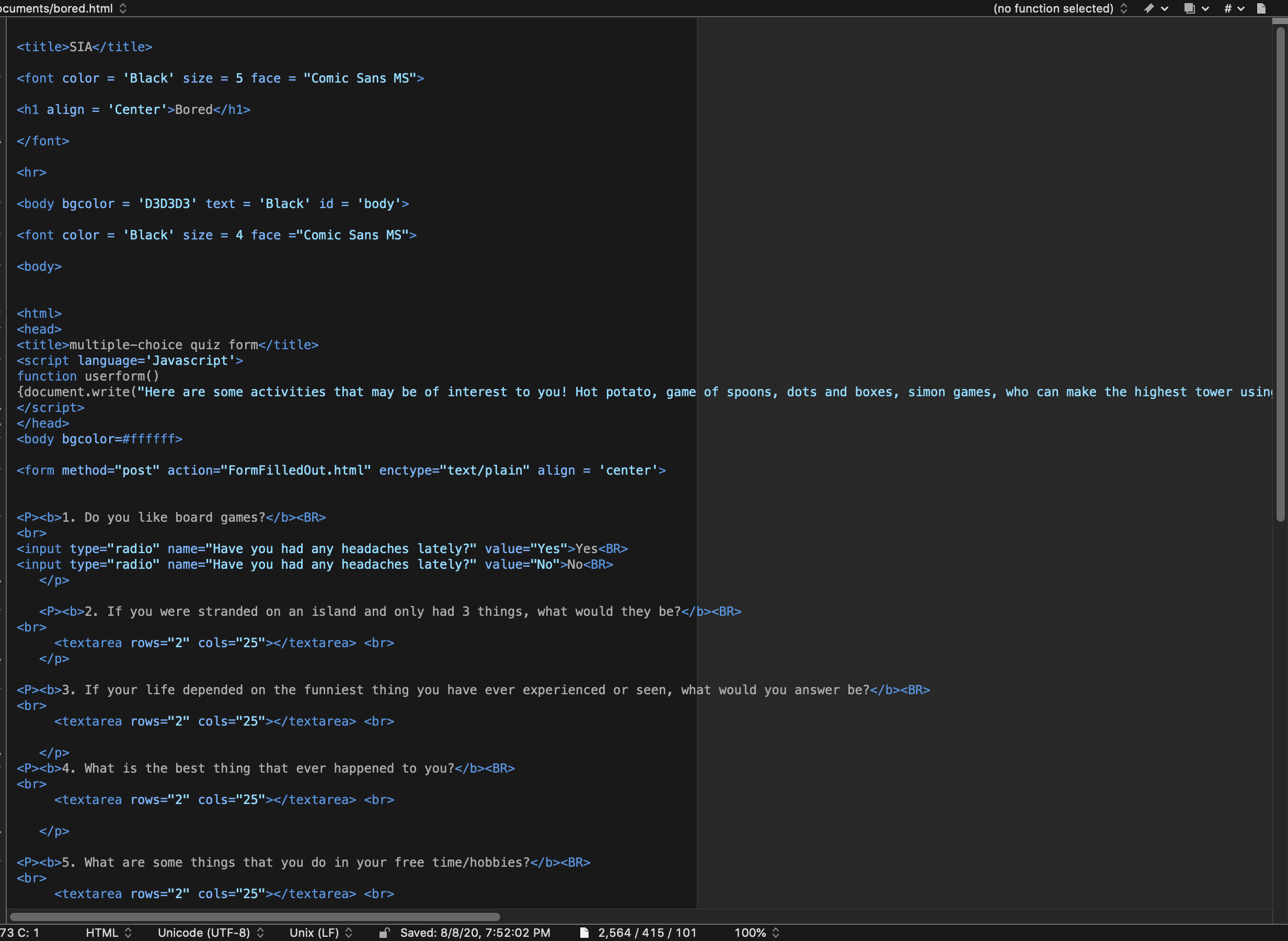Click the split bar handle above vertical scrollbar

(1280, 21)
